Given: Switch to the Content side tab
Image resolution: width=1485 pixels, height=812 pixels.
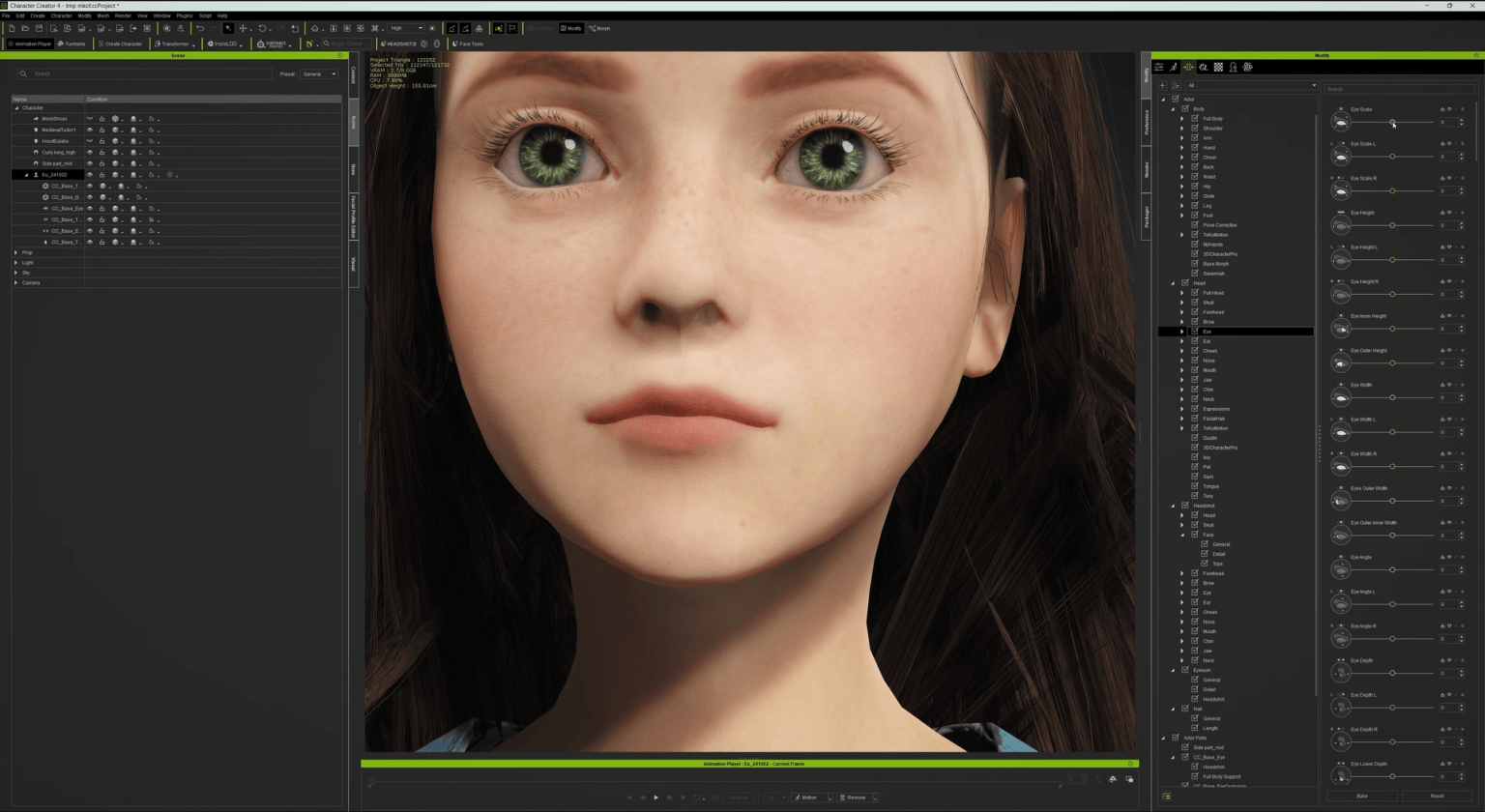Looking at the screenshot, I should click(x=353, y=74).
